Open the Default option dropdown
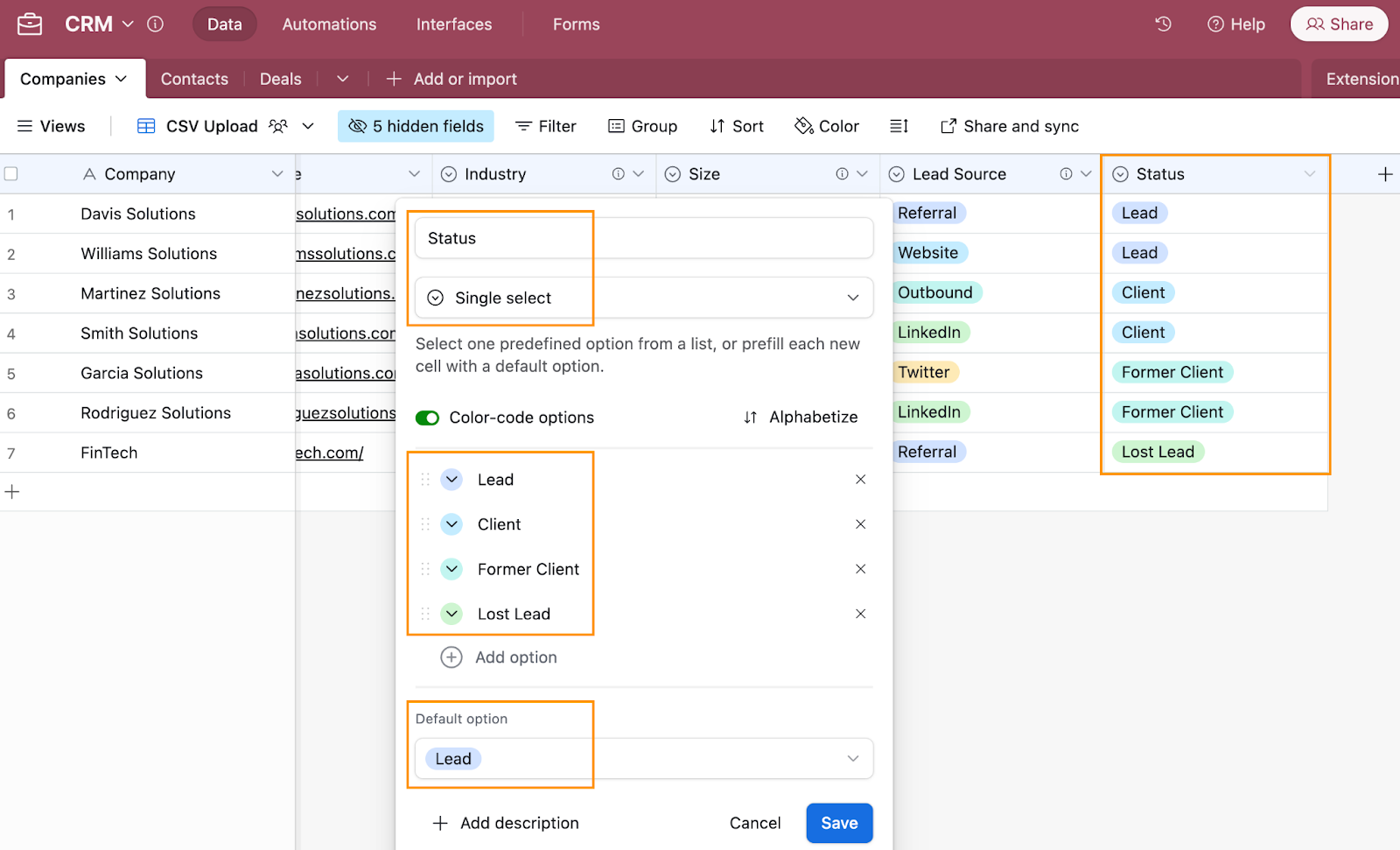 644,759
